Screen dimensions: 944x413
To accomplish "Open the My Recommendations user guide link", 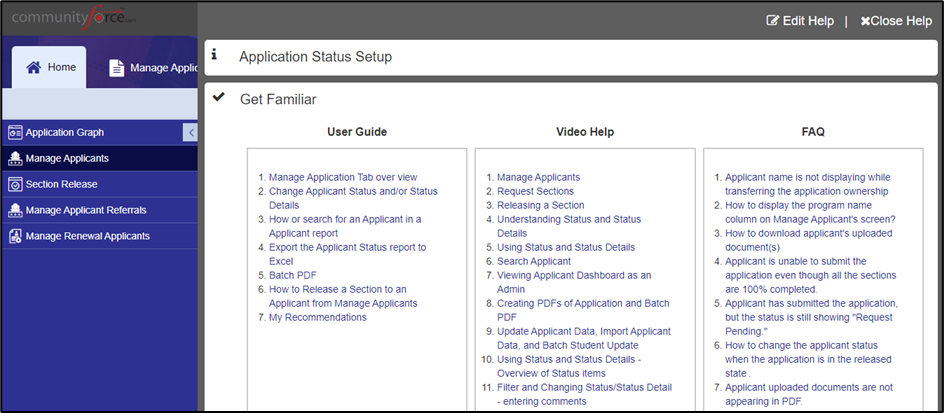I will pos(317,317).
